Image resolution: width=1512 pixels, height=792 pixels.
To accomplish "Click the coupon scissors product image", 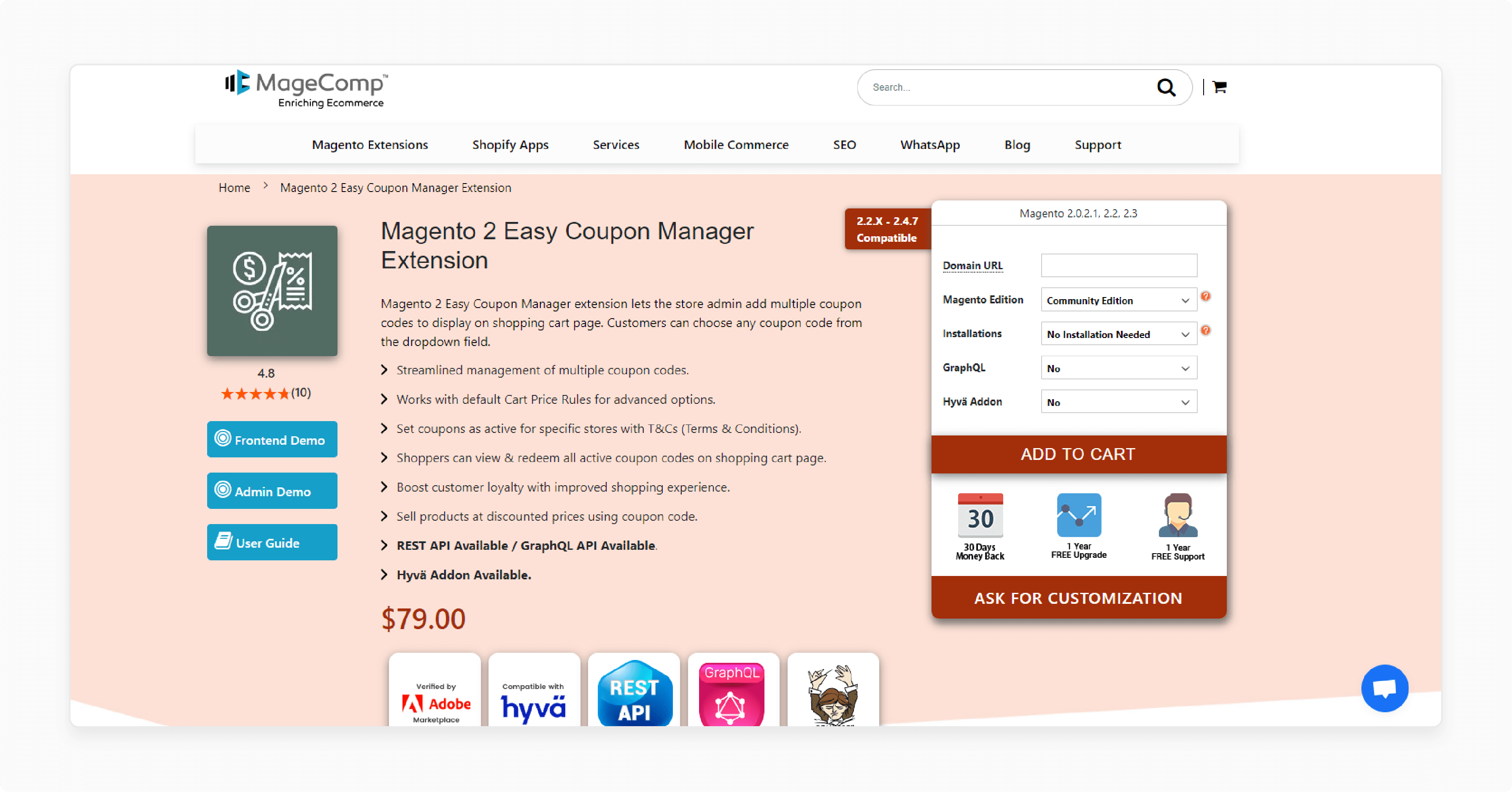I will pyautogui.click(x=272, y=291).
